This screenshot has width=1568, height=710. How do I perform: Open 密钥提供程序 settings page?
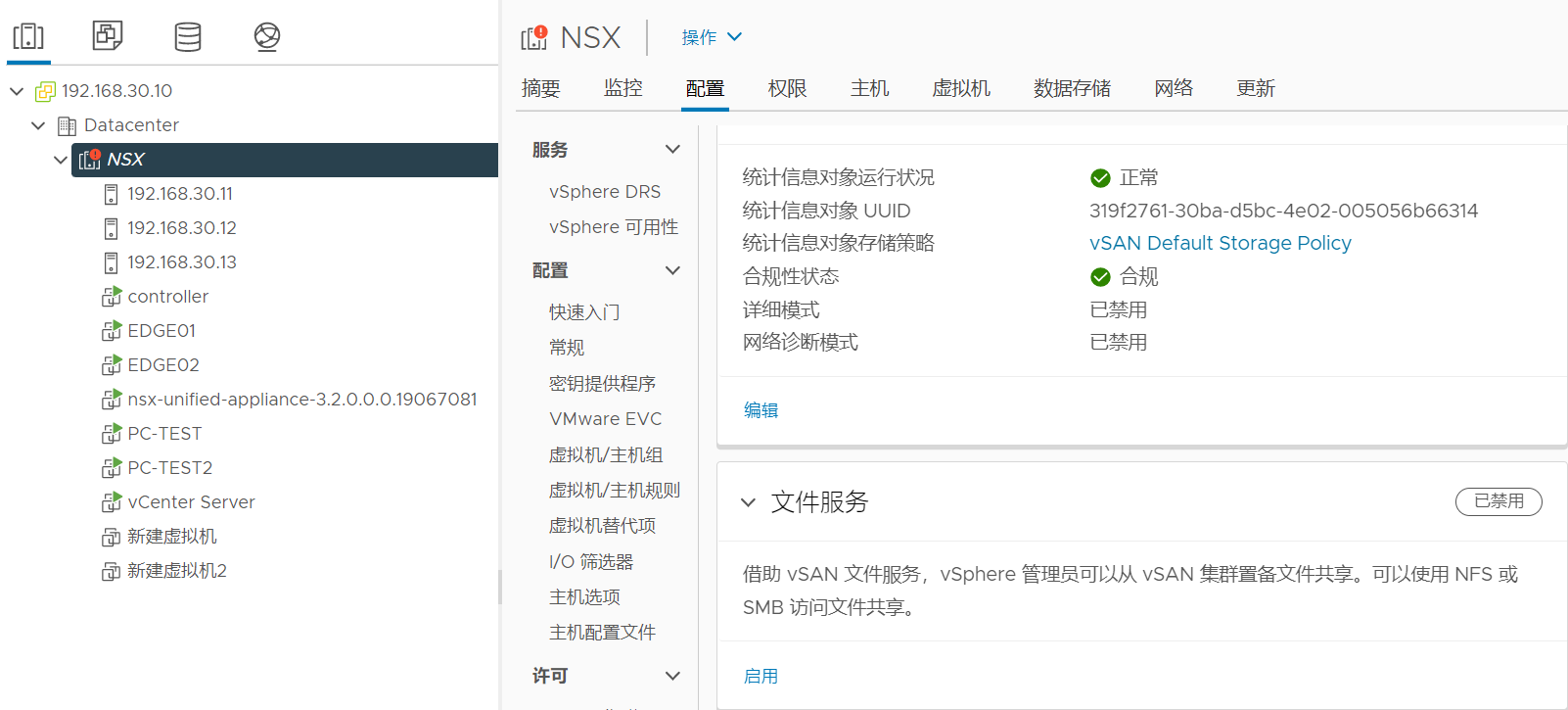pos(602,384)
